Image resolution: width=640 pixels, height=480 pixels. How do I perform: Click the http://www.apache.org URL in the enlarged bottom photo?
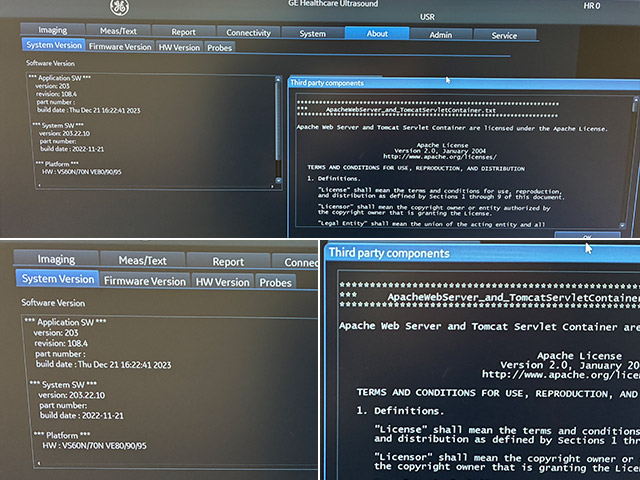point(561,375)
